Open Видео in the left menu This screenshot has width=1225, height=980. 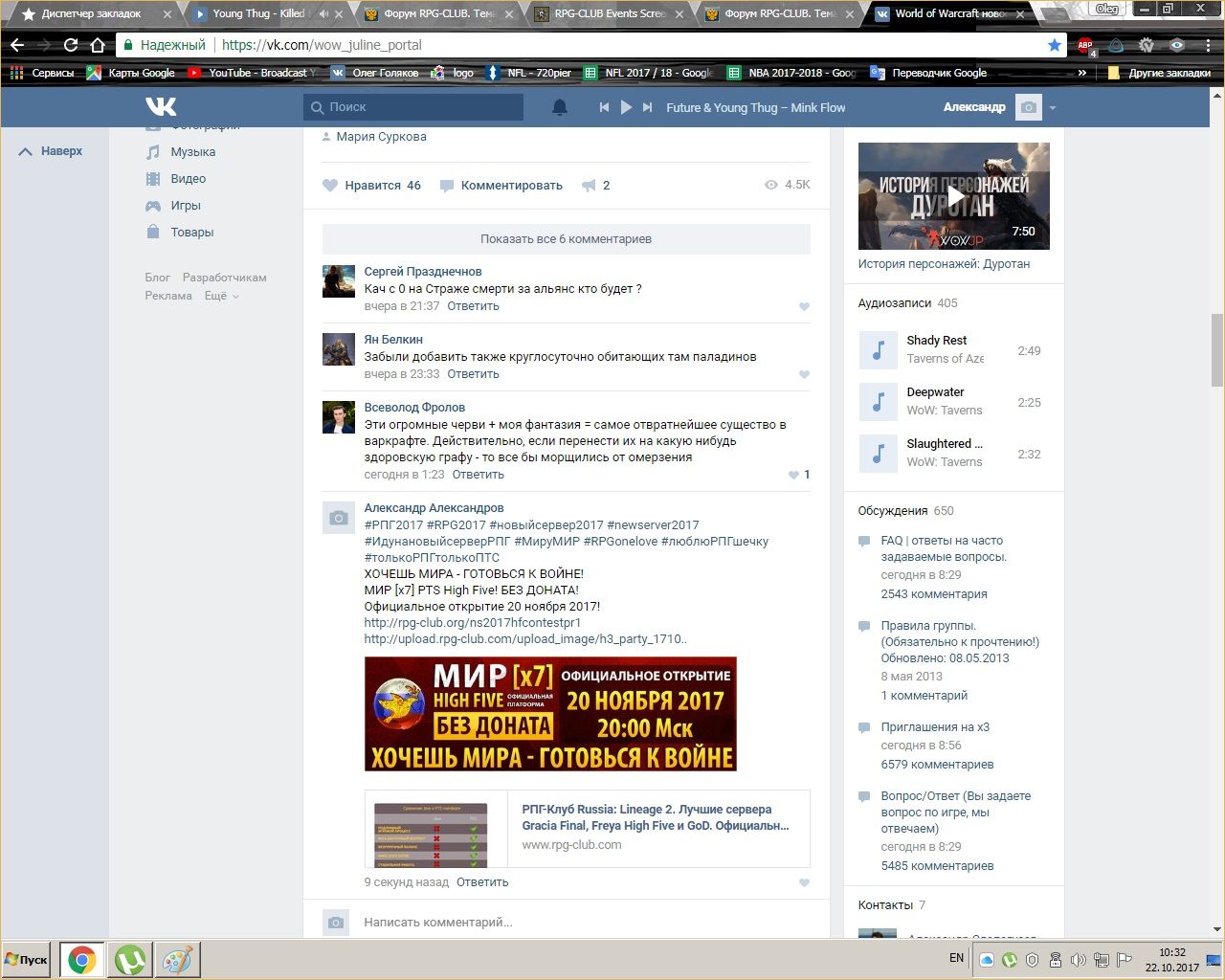[188, 179]
